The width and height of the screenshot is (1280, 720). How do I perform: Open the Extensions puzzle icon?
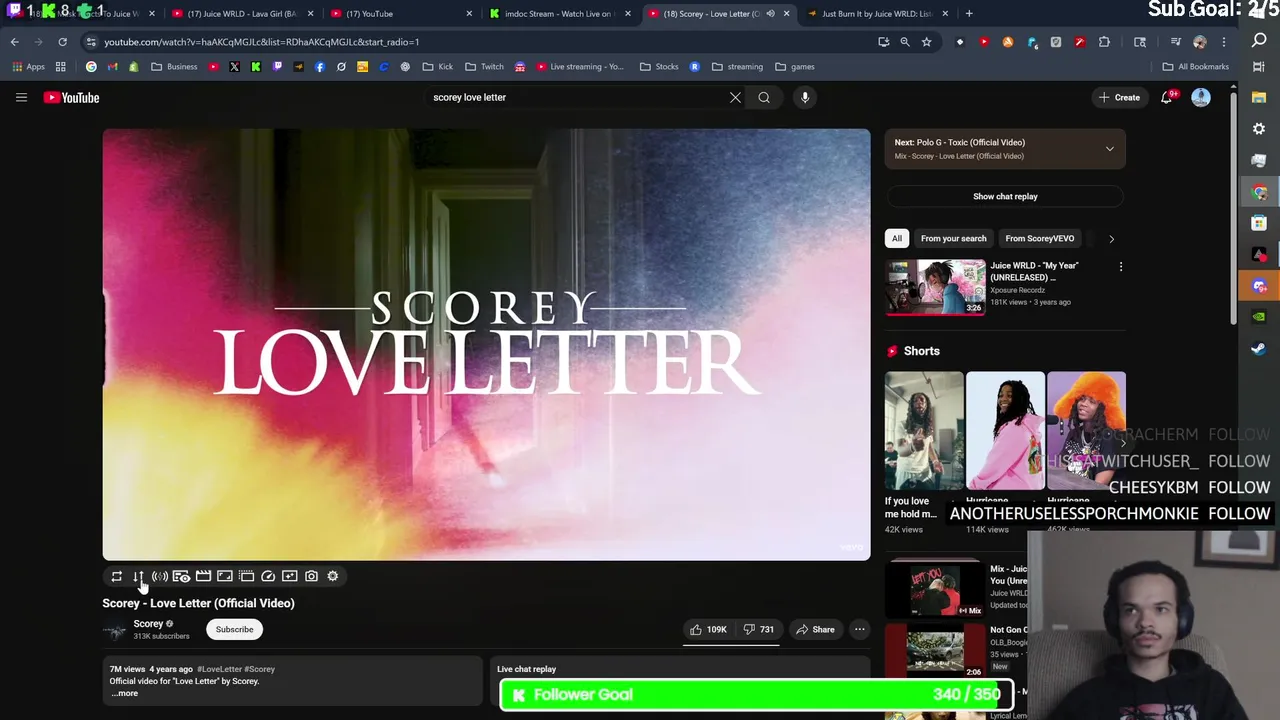coord(1104,42)
